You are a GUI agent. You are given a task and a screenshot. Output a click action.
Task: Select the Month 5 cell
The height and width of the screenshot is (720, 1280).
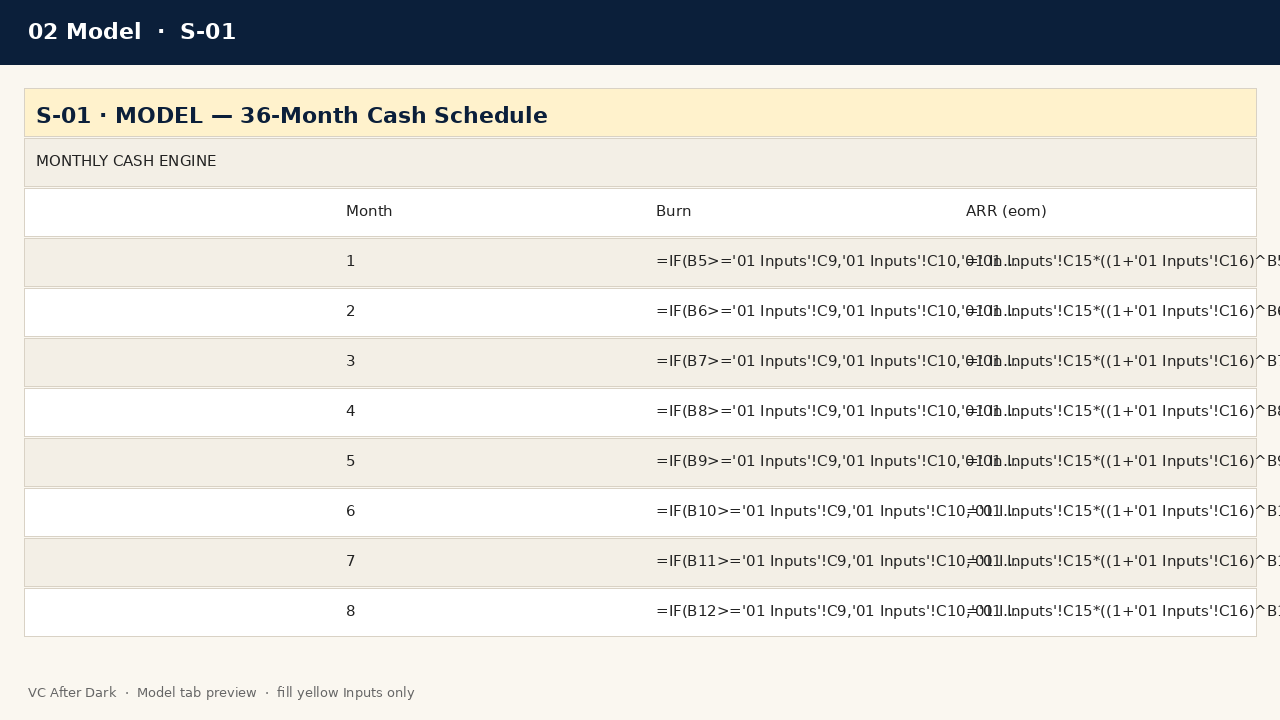click(x=489, y=462)
